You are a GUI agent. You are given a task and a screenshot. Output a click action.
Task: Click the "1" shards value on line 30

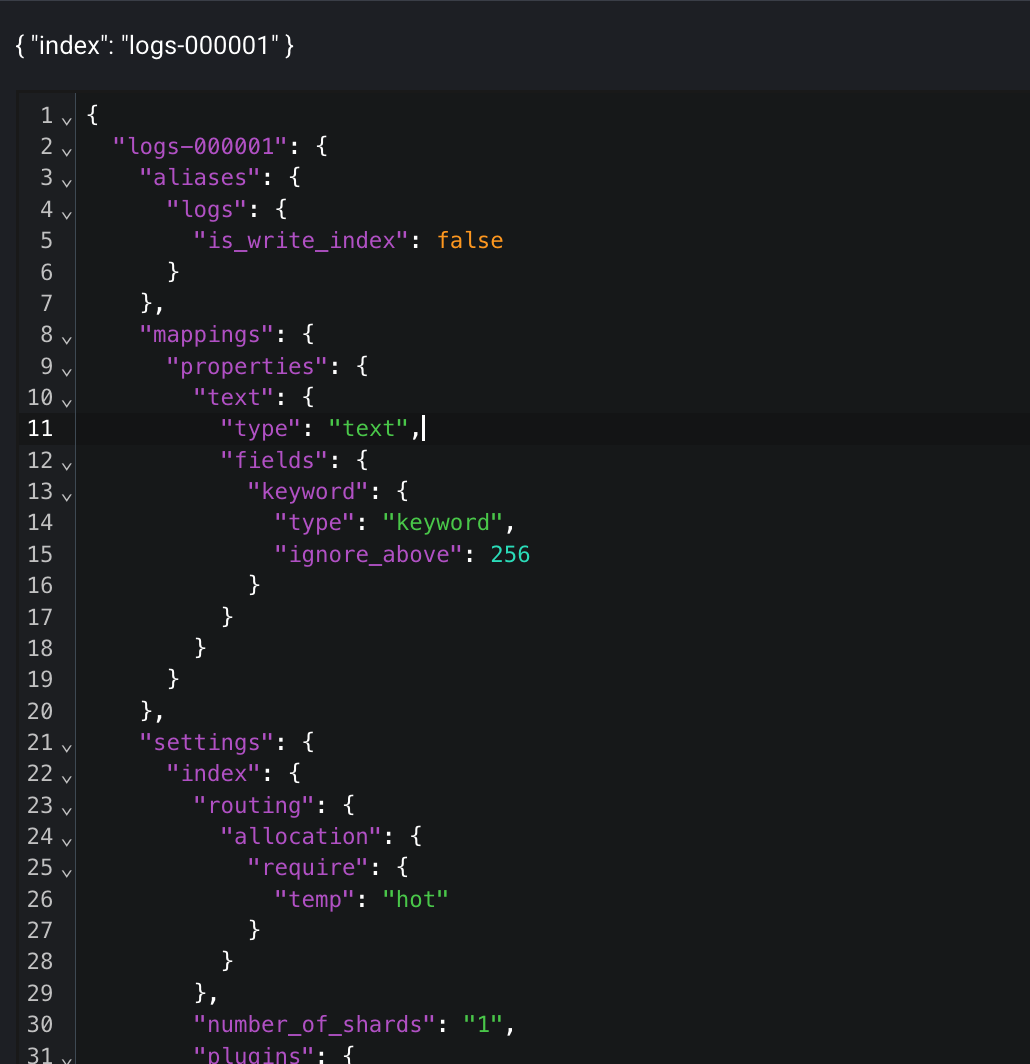pos(483,1024)
